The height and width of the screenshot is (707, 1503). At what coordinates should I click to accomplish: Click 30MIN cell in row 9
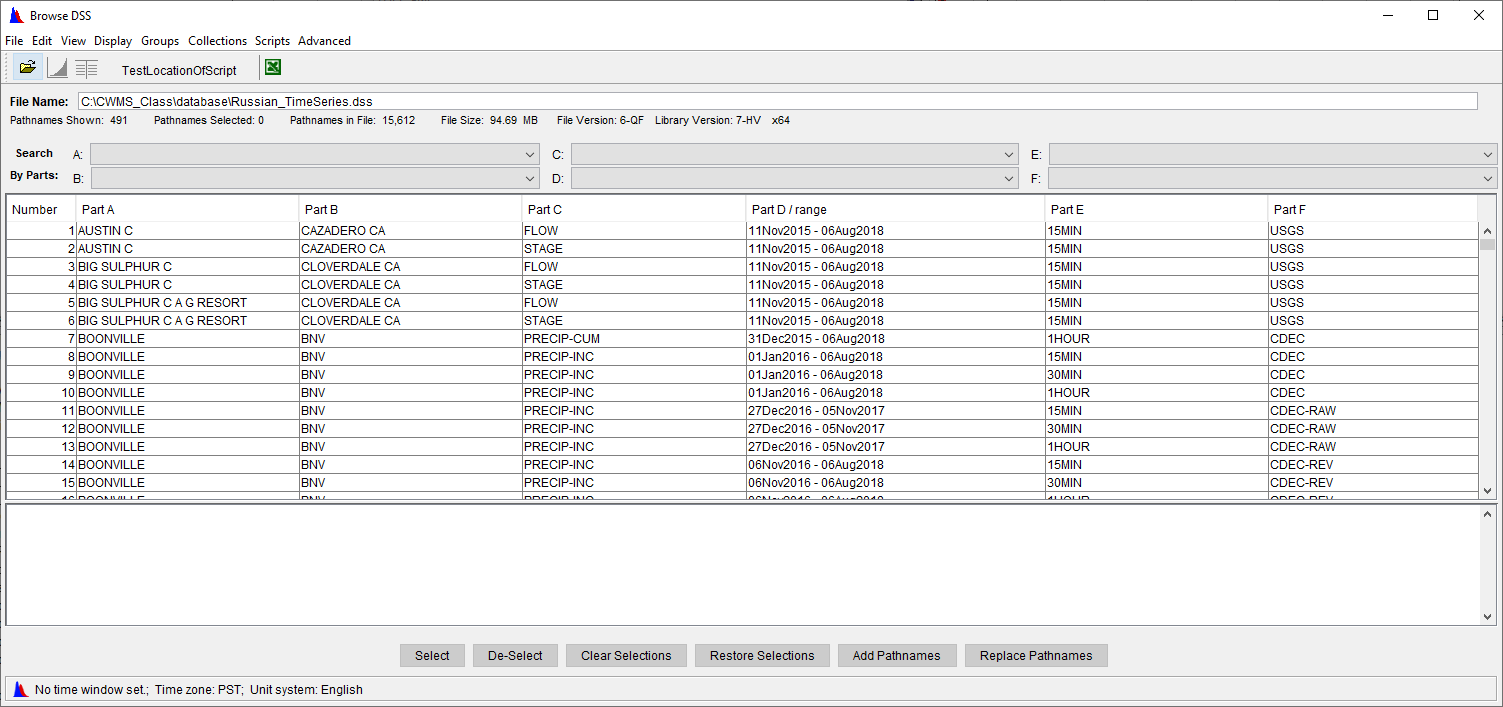click(x=1156, y=375)
